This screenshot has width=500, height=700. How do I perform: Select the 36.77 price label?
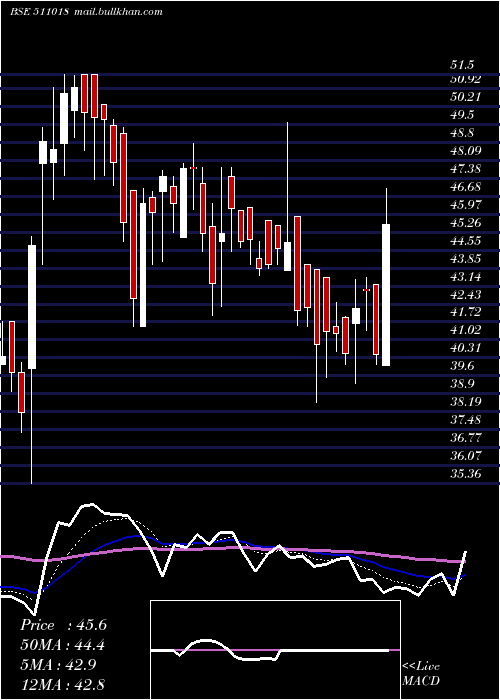(x=466, y=437)
